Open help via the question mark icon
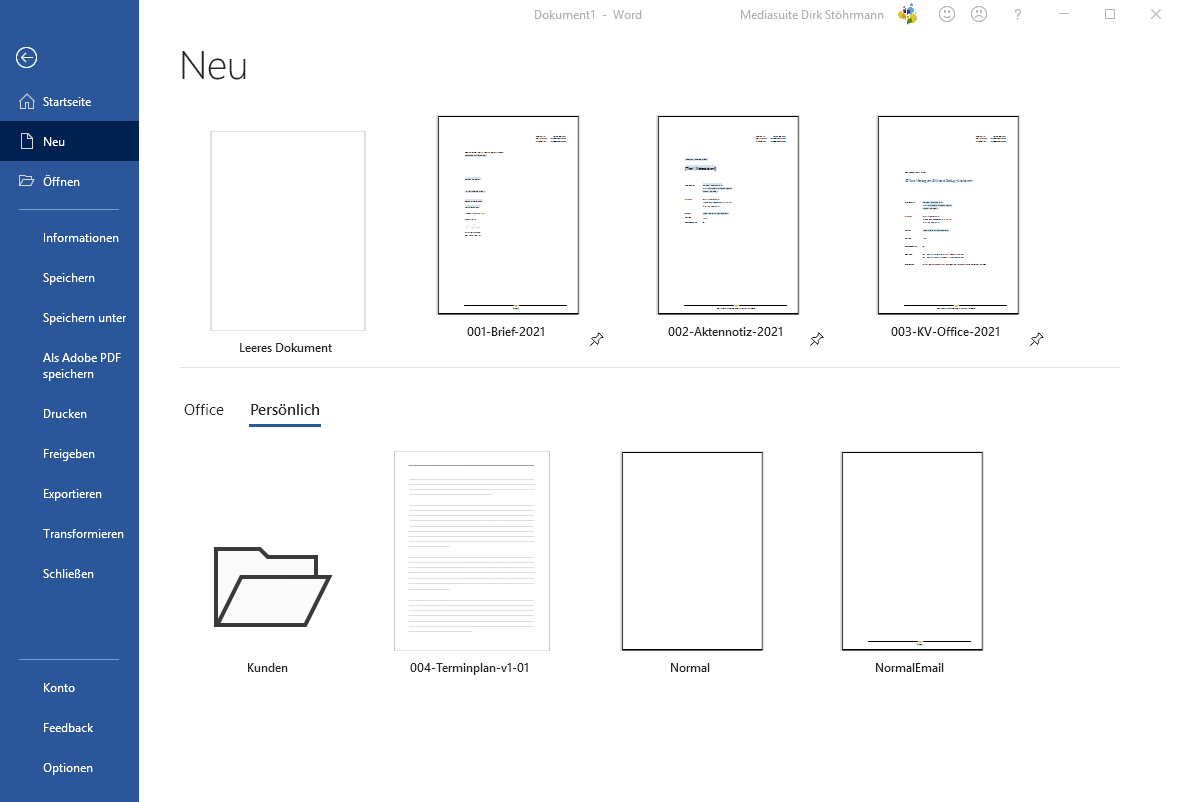The image size is (1178, 802). (x=1018, y=14)
